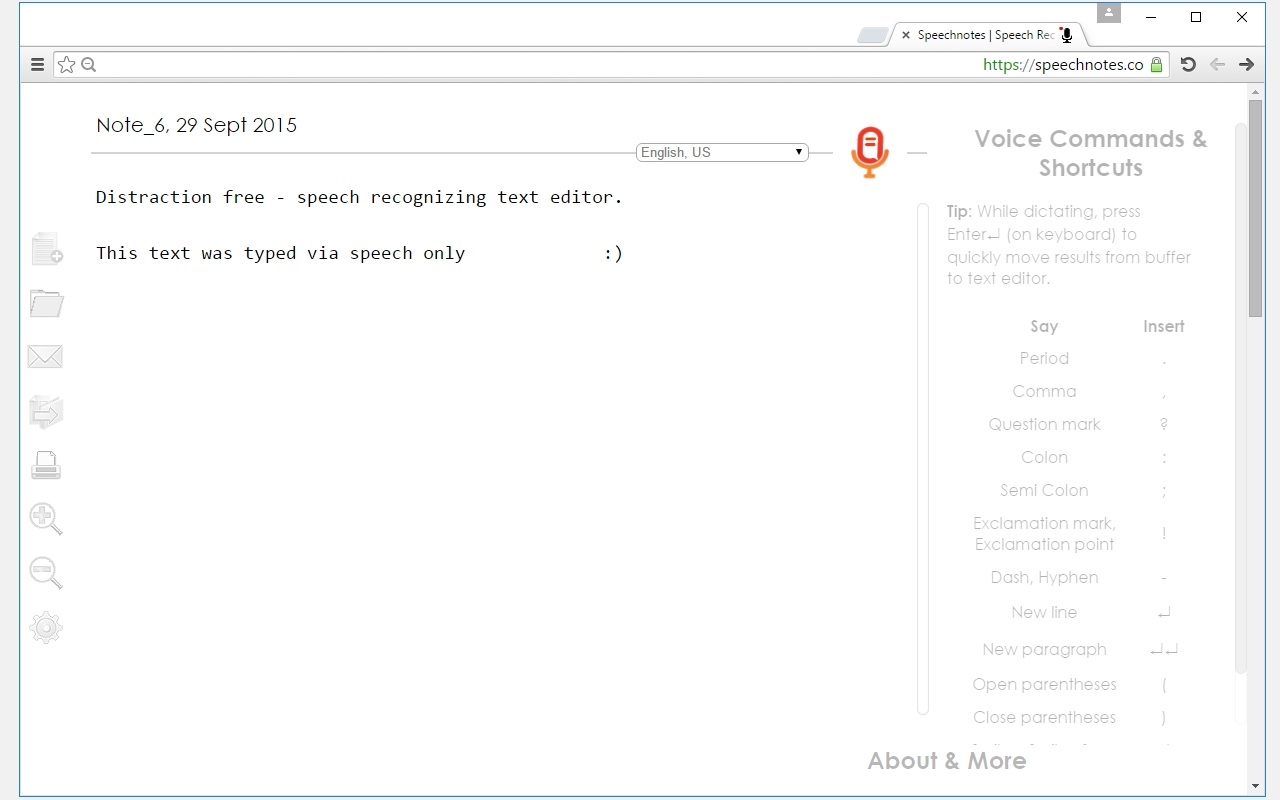The width and height of the screenshot is (1280, 800).
Task: Click the envelope email icon
Action: [x=45, y=357]
